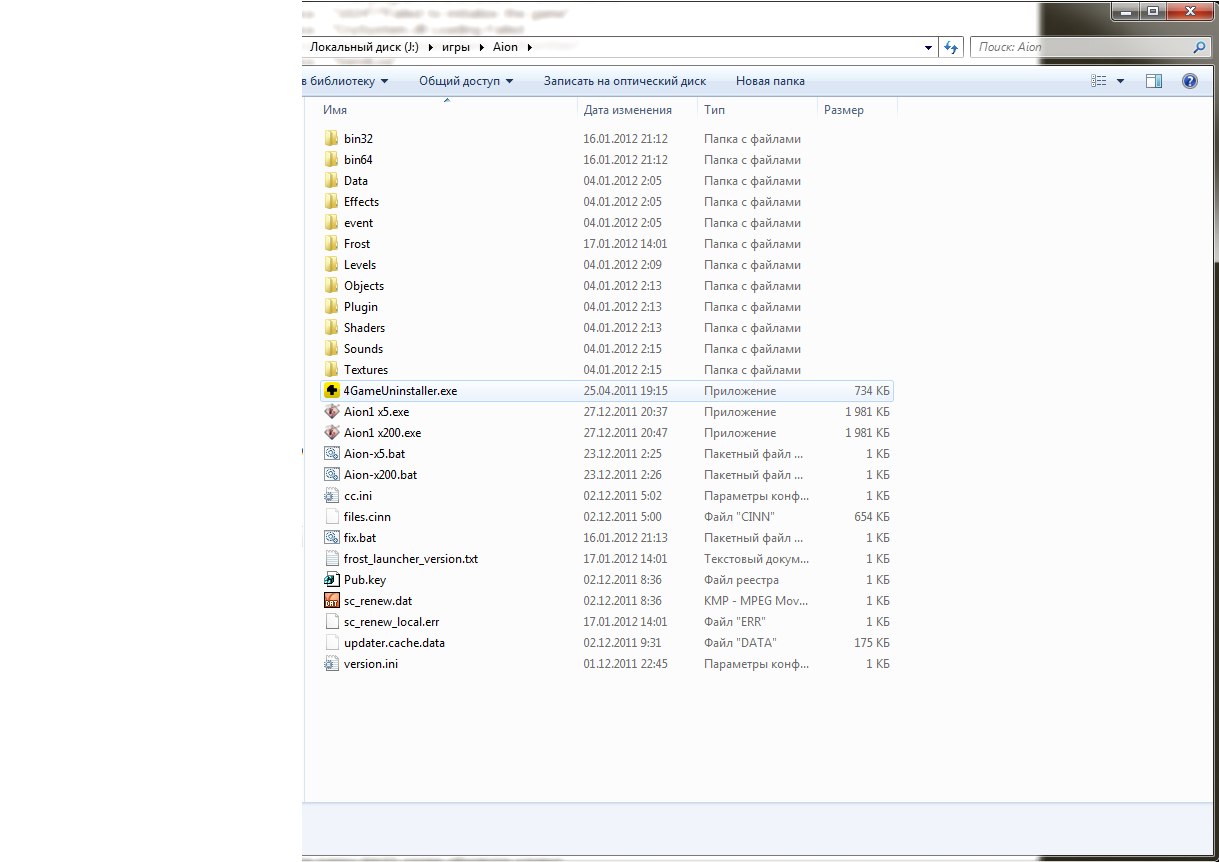Select the event folder icon
Viewport: 1219px width, 862px height.
click(x=332, y=223)
